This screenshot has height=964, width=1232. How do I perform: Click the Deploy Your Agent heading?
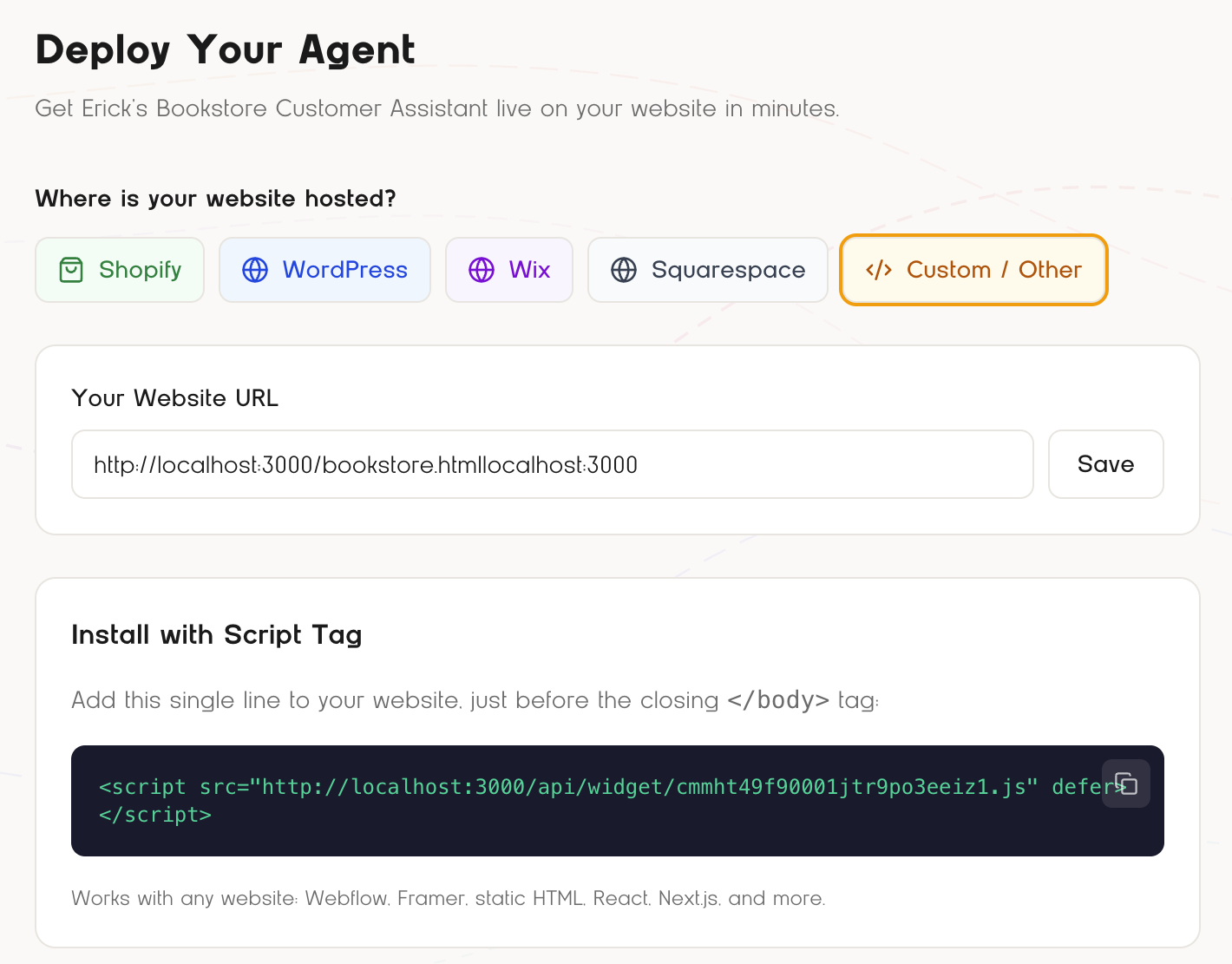point(226,49)
